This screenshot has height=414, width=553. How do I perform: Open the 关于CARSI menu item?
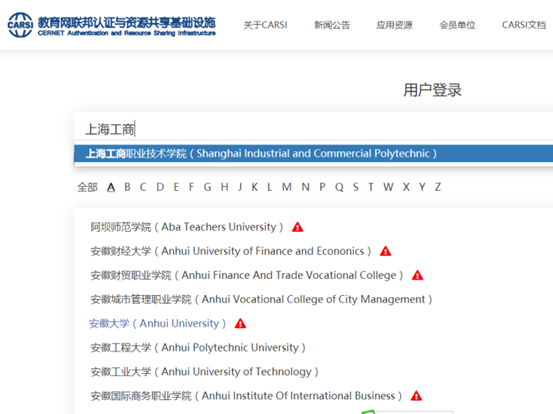266,25
